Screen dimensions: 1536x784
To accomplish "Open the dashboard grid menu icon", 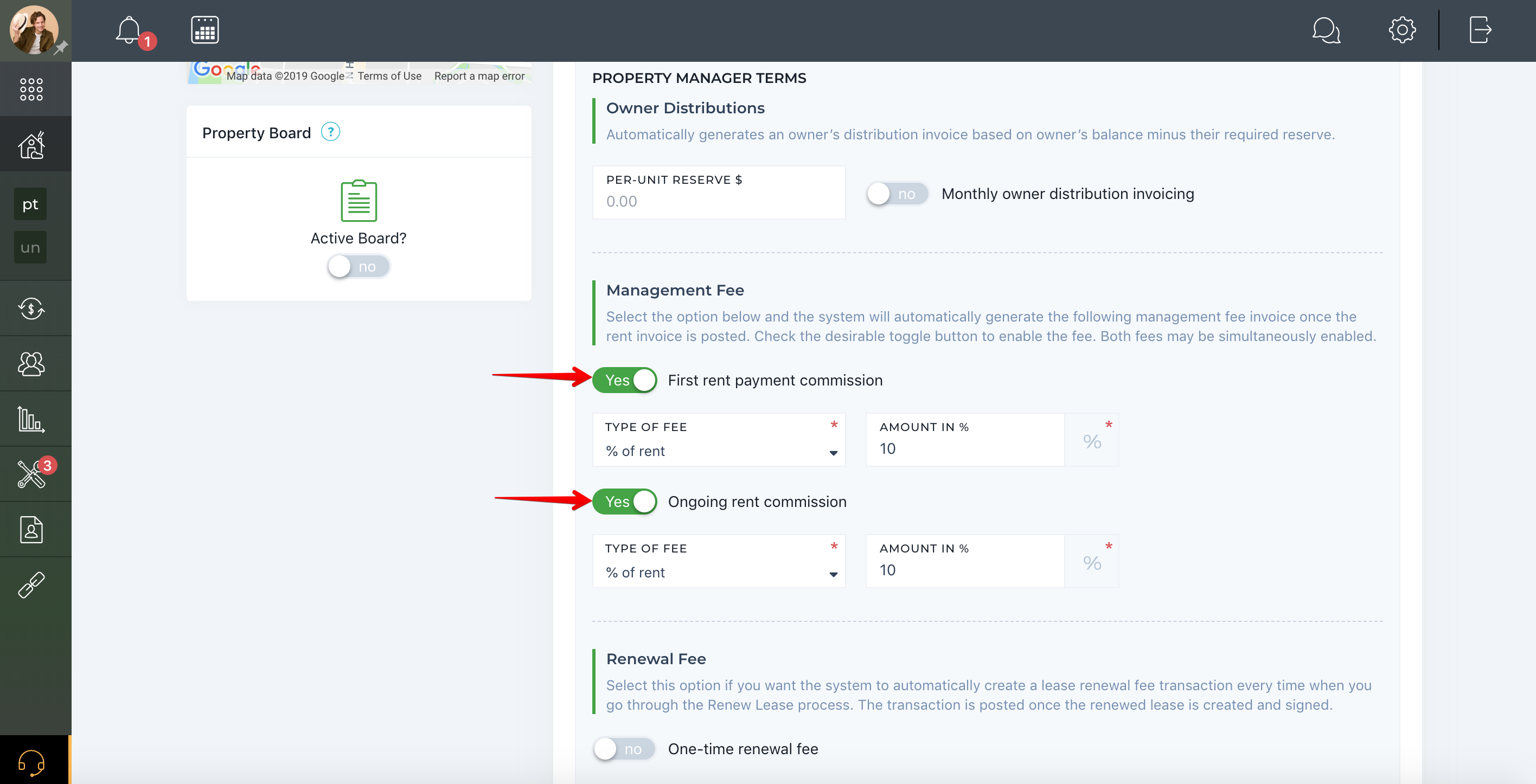I will point(31,89).
